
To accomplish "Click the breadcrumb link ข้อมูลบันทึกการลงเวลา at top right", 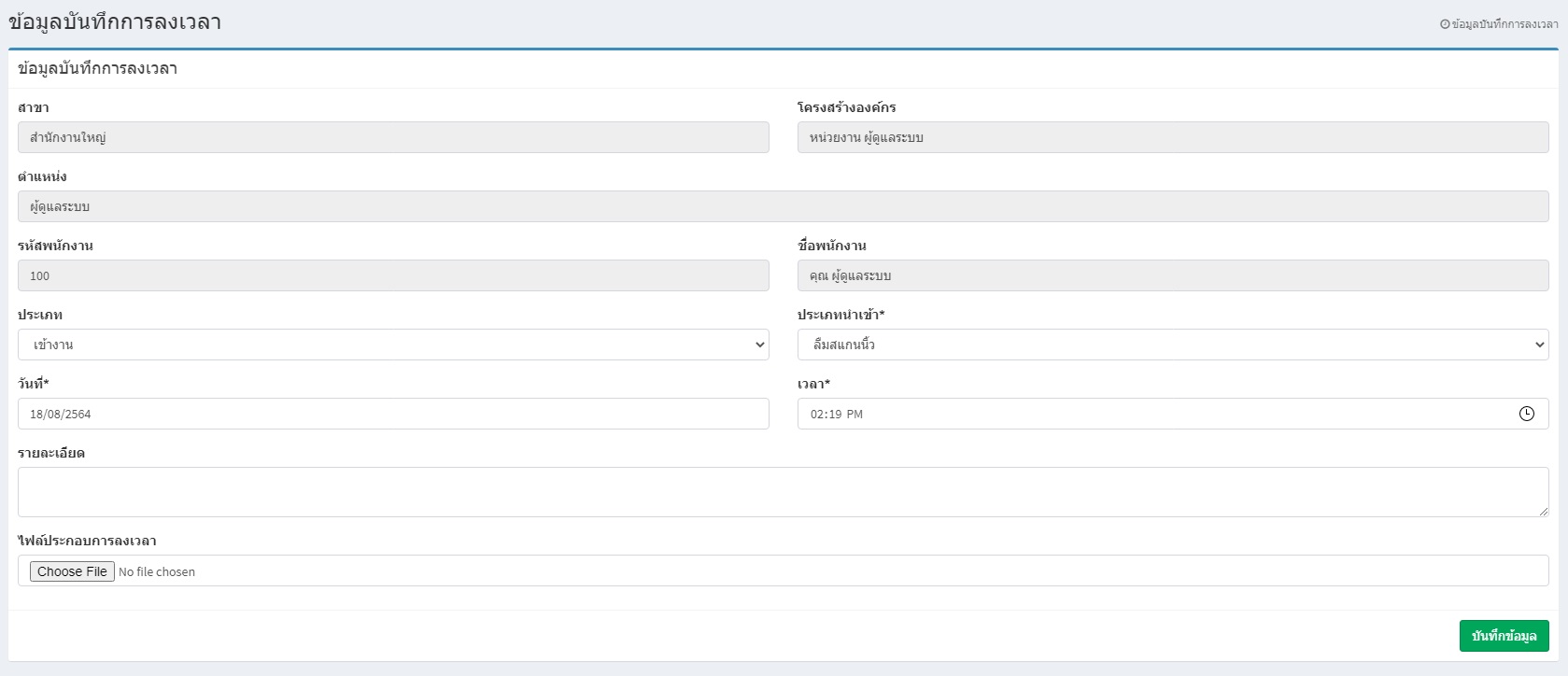I will point(1504,24).
